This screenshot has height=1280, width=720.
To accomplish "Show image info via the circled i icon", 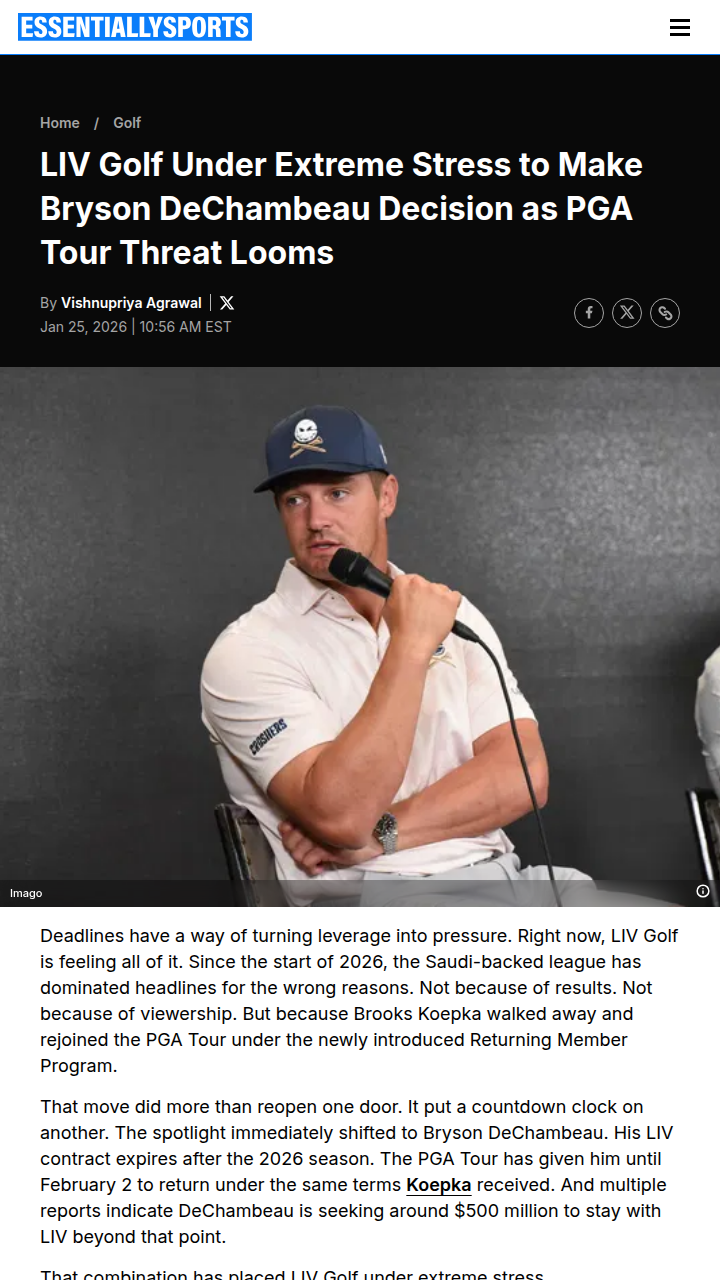I will 703,891.
